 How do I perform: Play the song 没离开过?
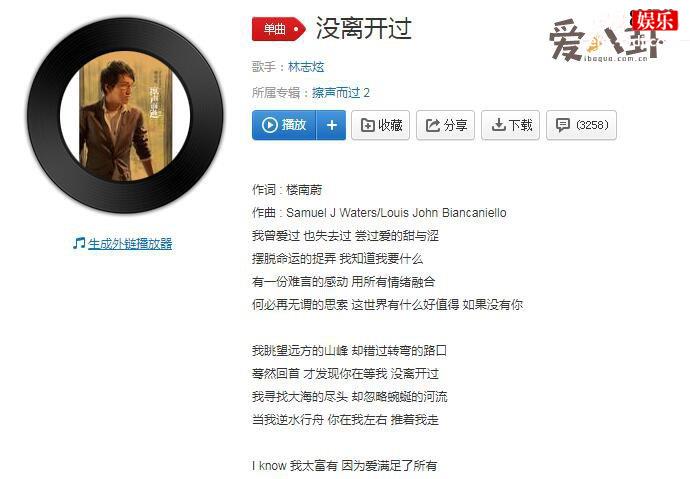pos(284,125)
